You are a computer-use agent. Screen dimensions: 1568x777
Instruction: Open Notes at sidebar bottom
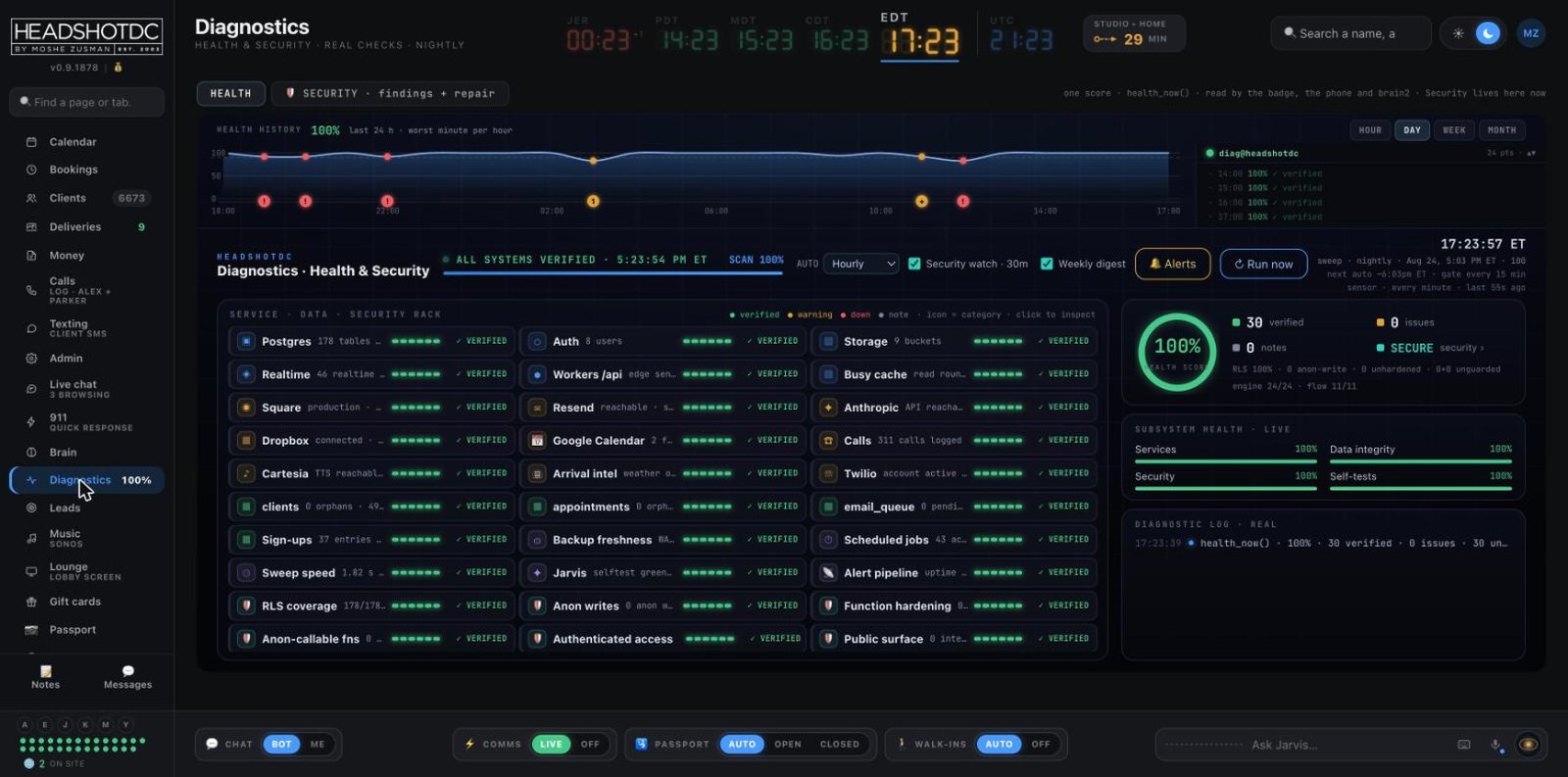point(45,677)
